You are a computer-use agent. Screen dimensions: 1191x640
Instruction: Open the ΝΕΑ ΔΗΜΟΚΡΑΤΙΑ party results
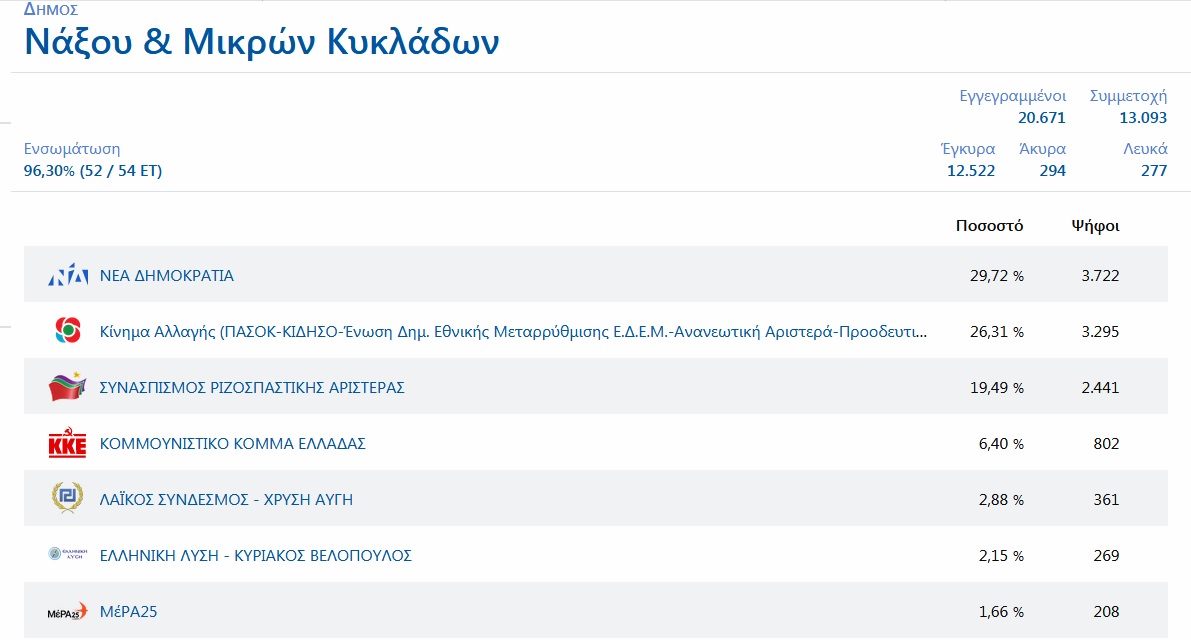click(x=167, y=276)
